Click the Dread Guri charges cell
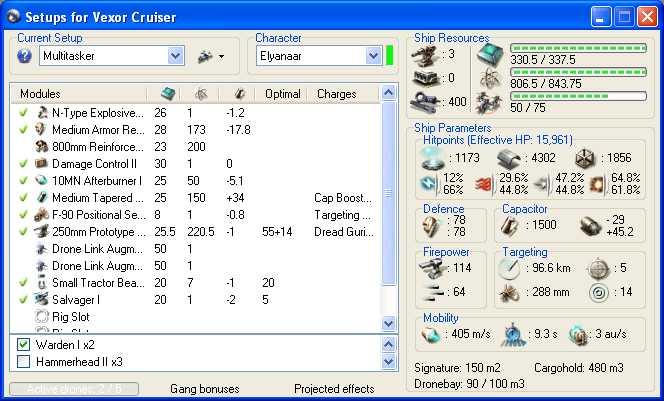664x401 pixels. point(344,232)
